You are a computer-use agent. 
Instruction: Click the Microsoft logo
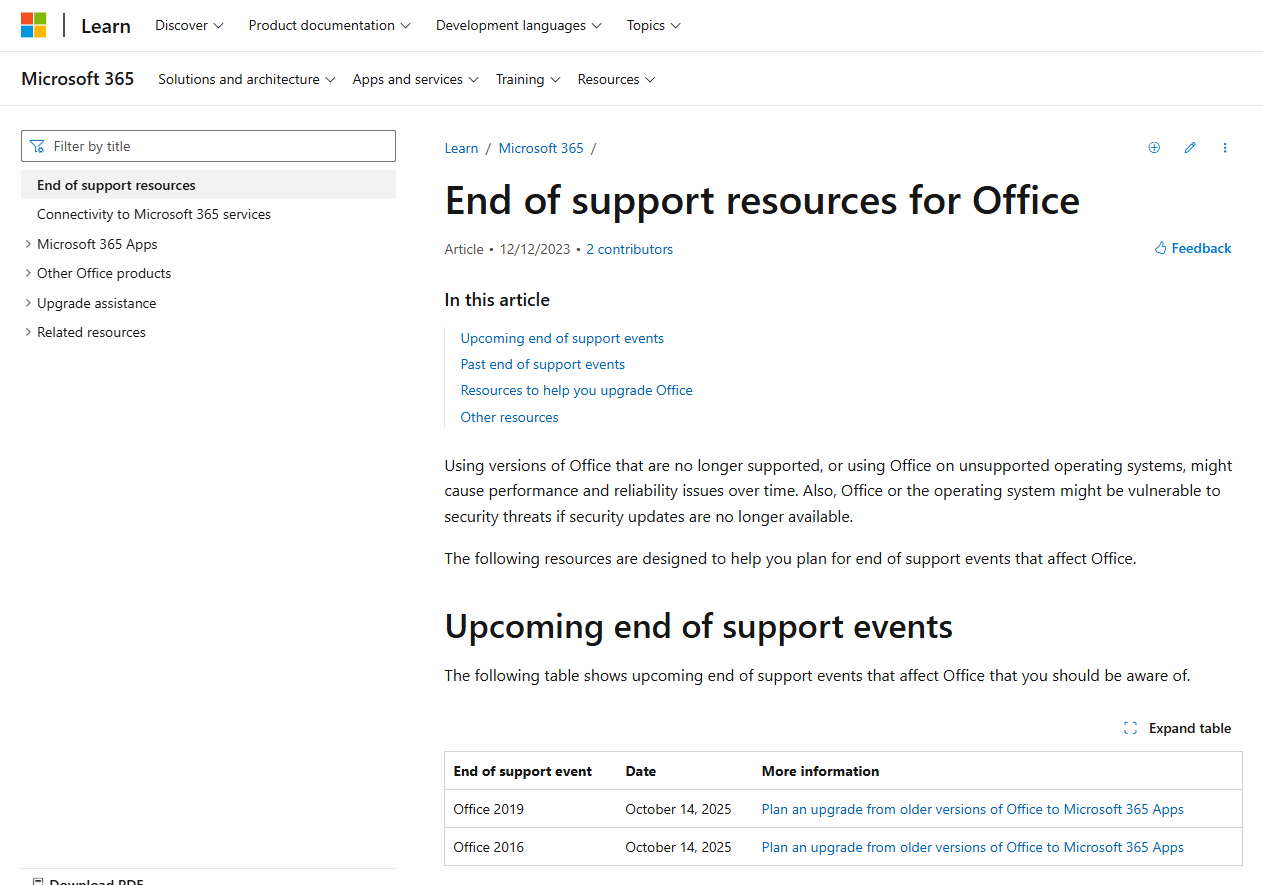[x=34, y=26]
